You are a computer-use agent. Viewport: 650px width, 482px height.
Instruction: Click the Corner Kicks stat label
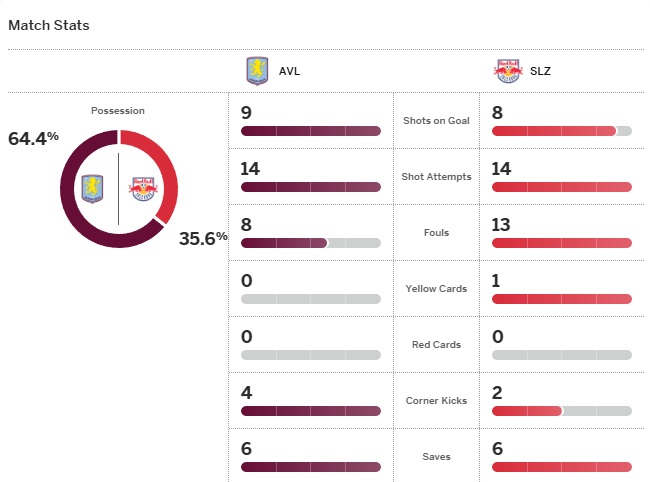tap(436, 401)
